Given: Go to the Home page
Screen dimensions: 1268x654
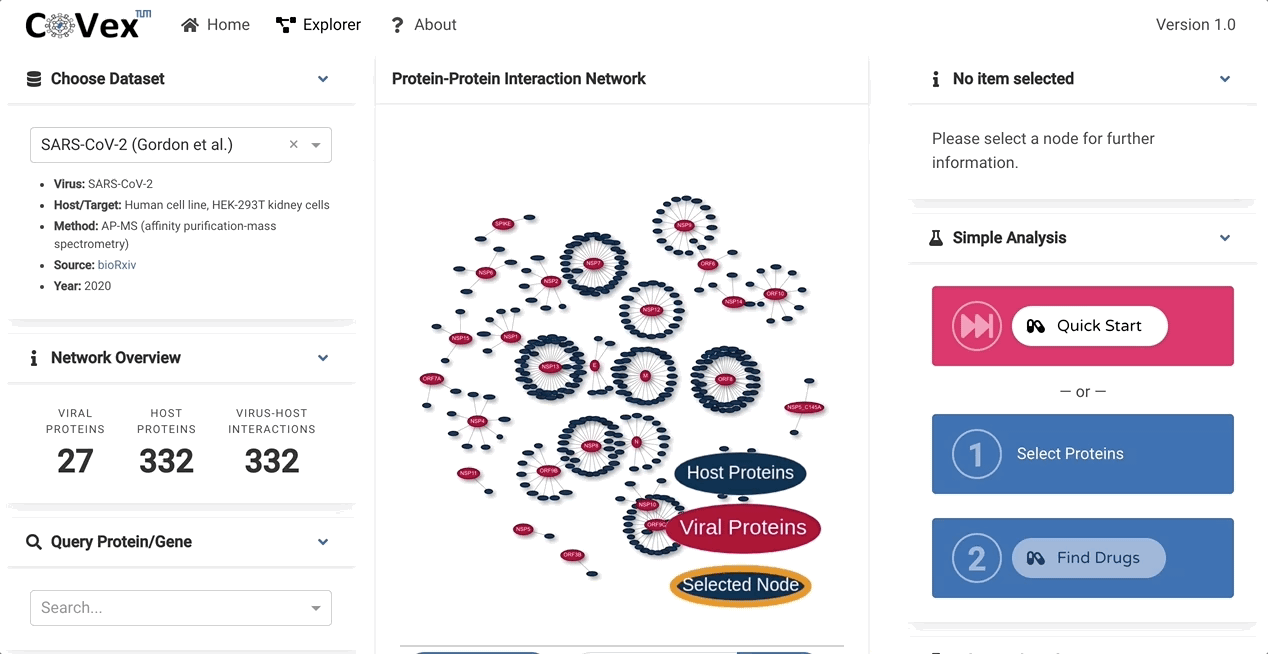Looking at the screenshot, I should pyautogui.click(x=215, y=25).
